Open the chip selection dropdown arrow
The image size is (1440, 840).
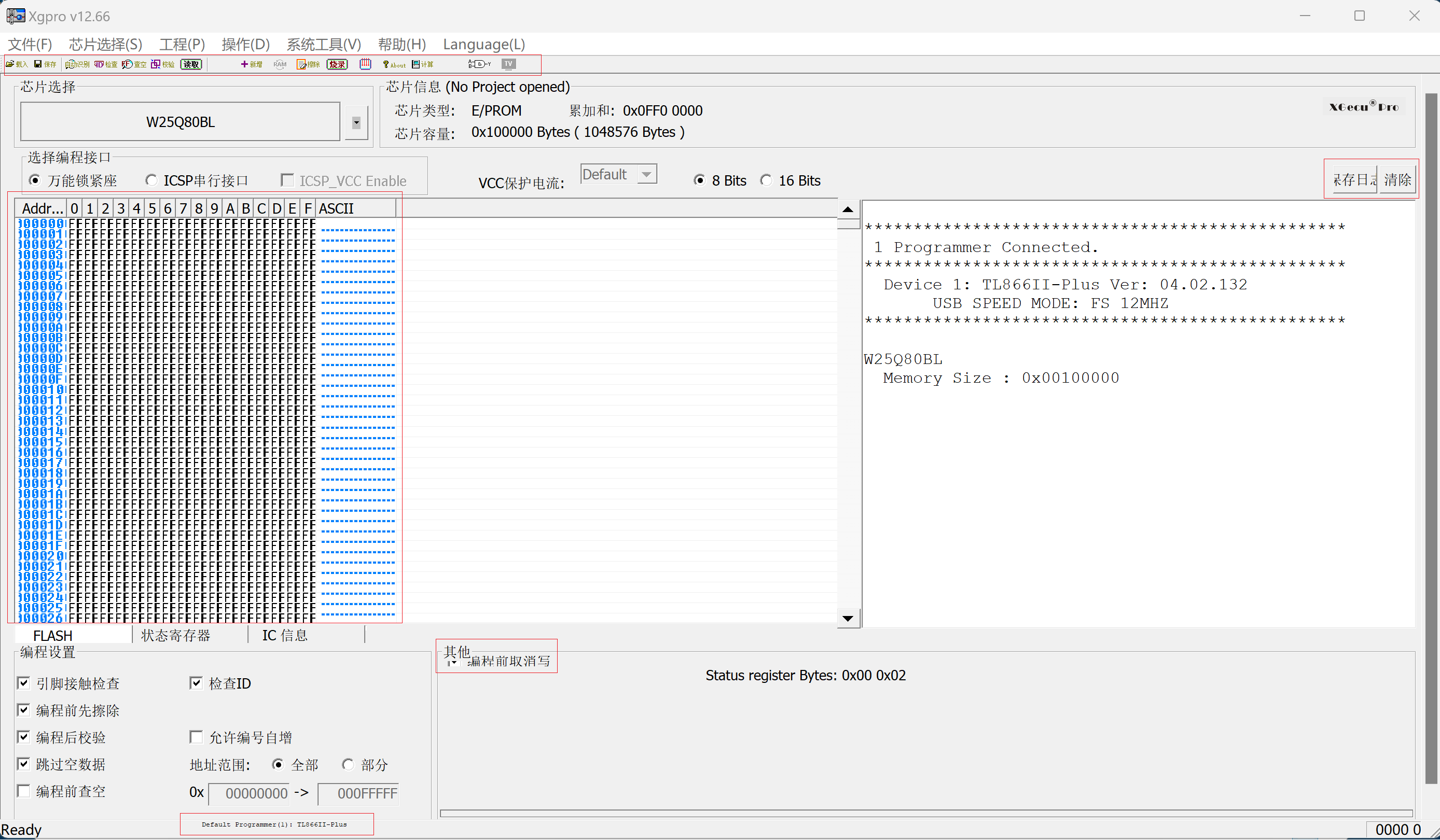coord(356,122)
